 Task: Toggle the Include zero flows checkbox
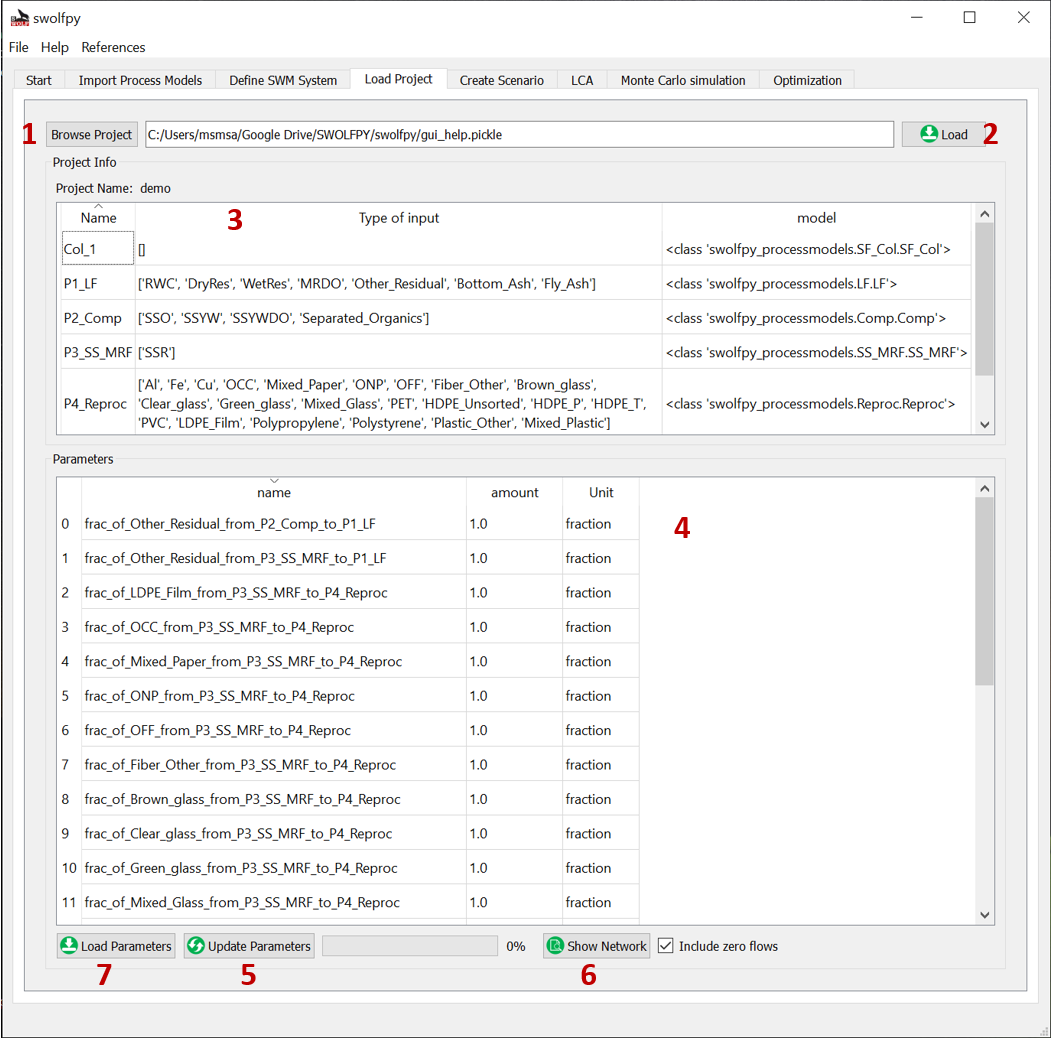click(x=666, y=946)
